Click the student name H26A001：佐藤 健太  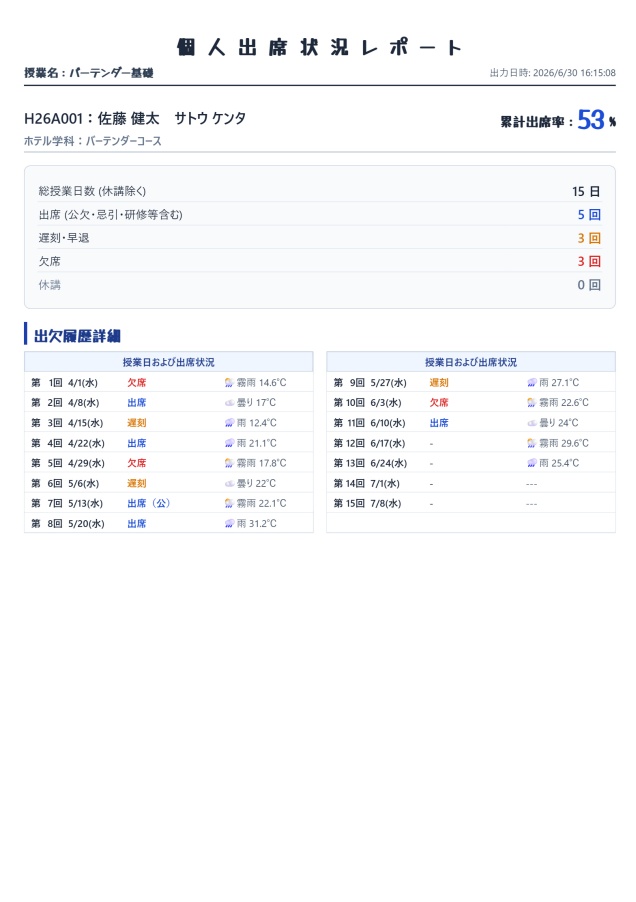click(x=91, y=119)
